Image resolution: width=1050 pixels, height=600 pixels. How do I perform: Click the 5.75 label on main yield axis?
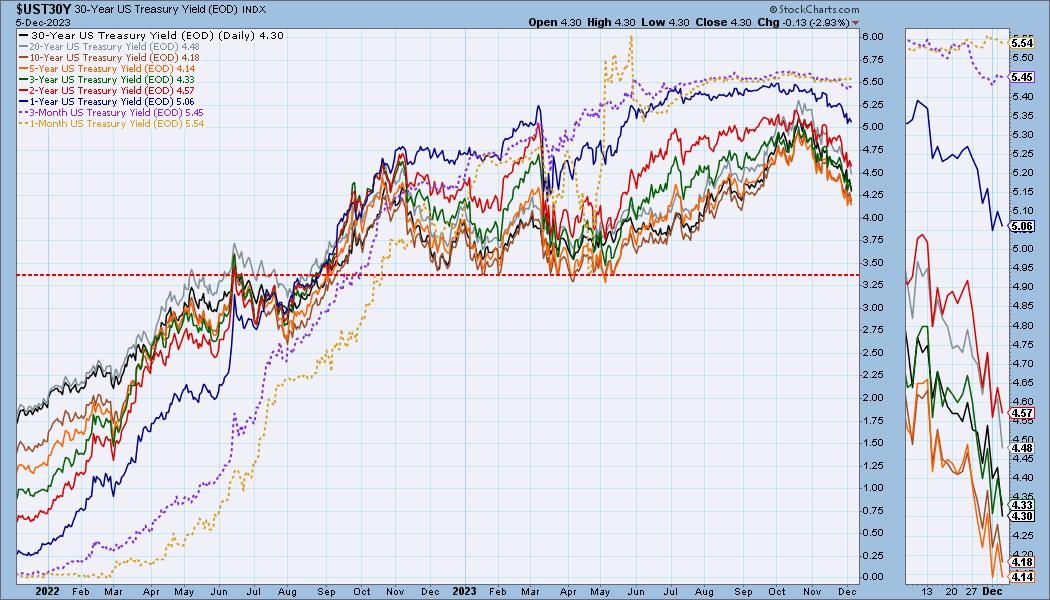point(873,60)
